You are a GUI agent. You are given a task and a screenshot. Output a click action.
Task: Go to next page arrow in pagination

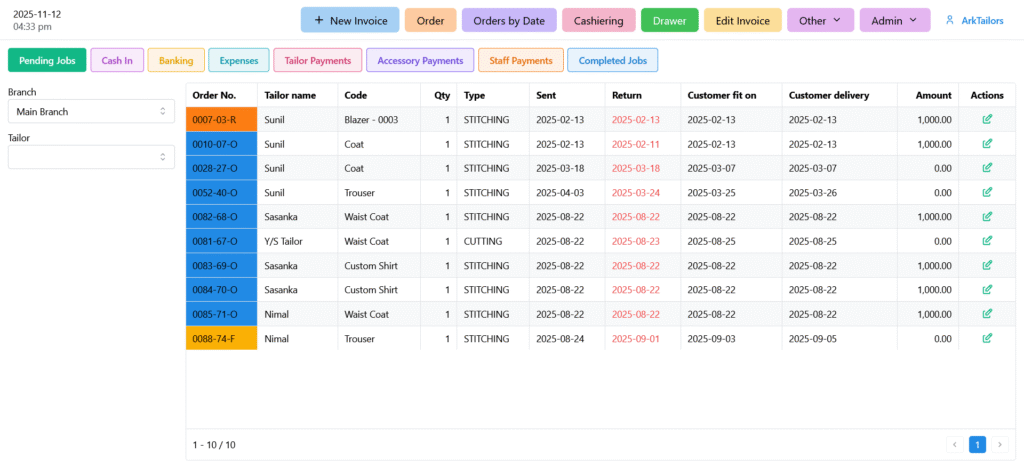pos(999,444)
